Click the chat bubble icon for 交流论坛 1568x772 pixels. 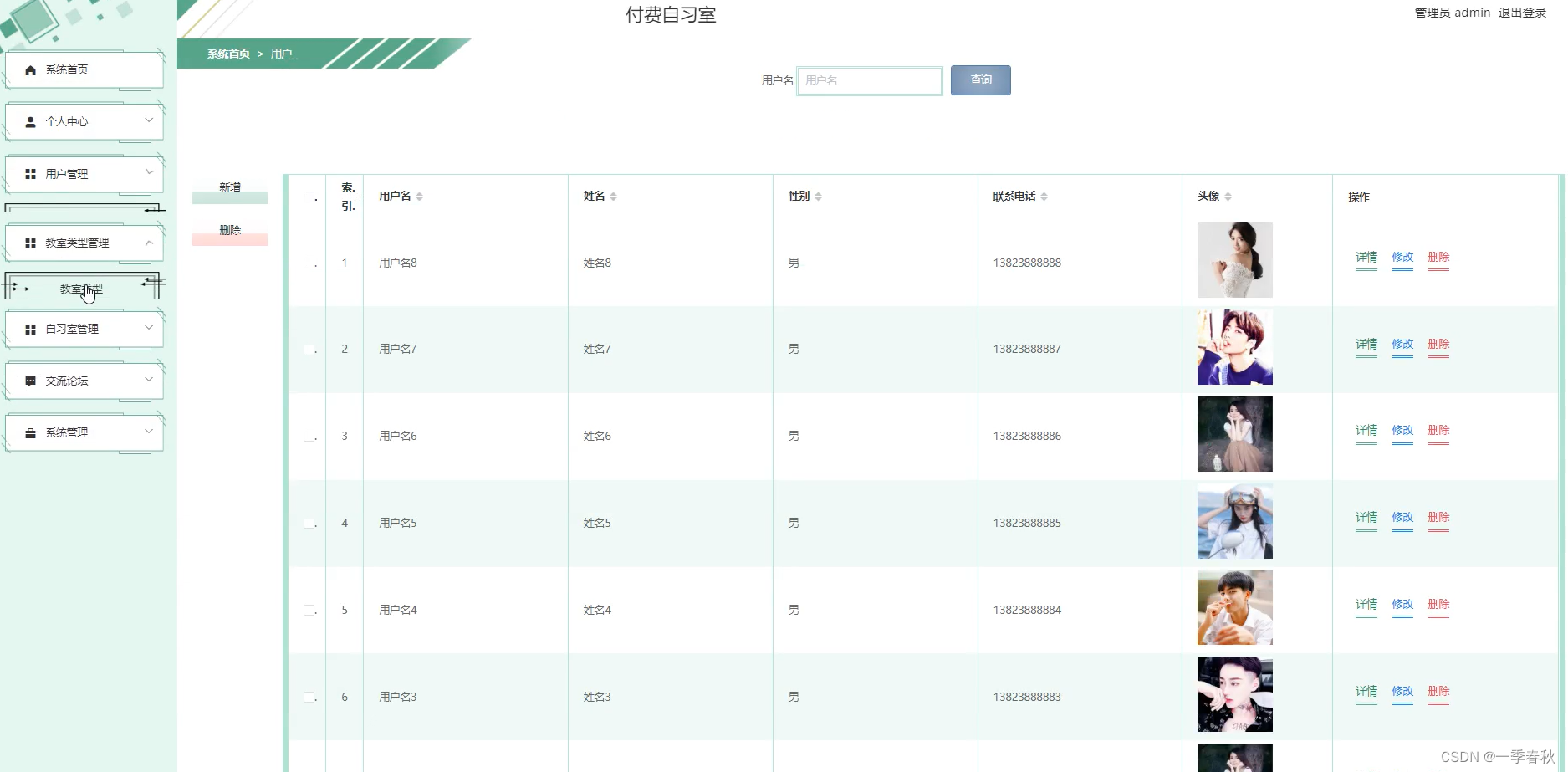point(31,380)
